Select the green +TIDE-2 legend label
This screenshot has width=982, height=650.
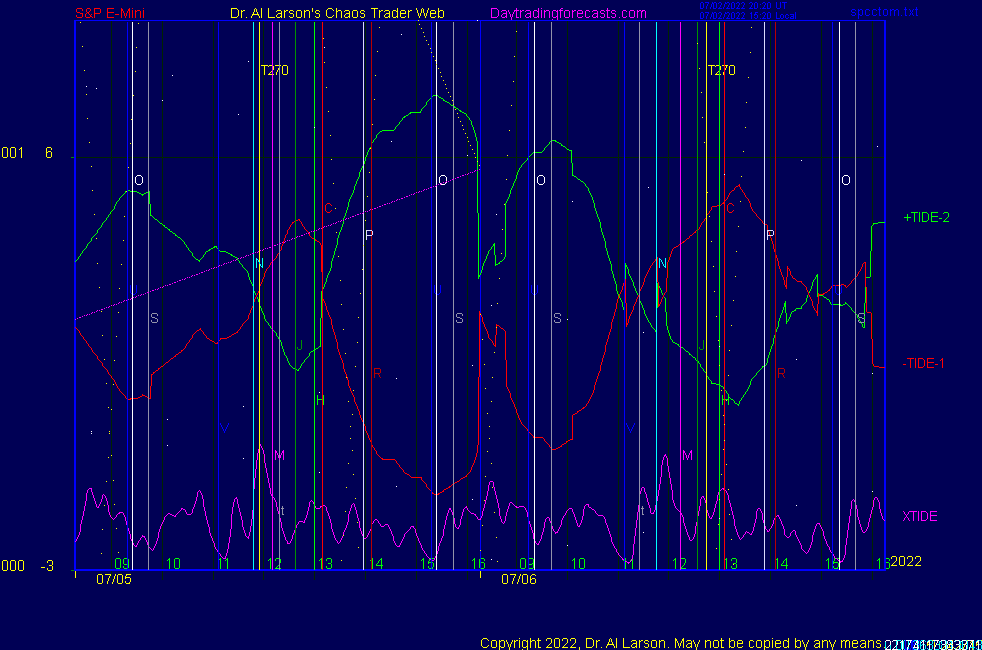pyautogui.click(x=926, y=217)
